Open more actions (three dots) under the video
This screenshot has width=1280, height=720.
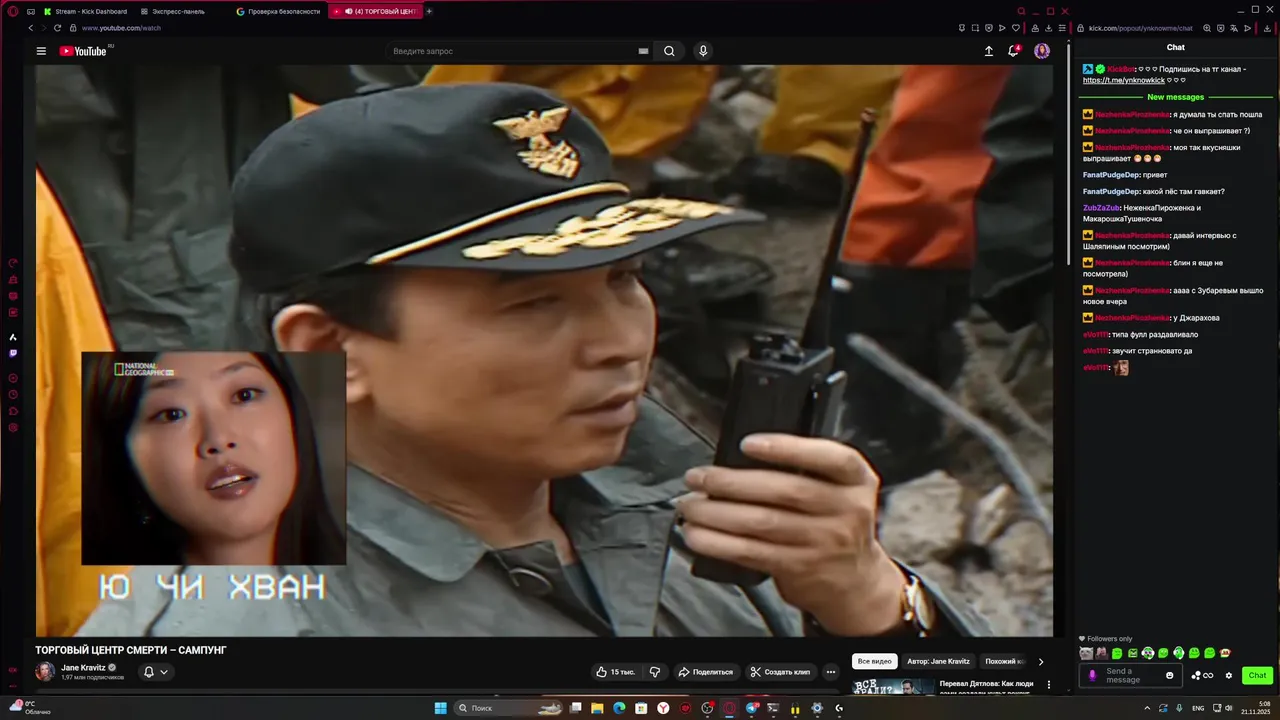pyautogui.click(x=830, y=672)
